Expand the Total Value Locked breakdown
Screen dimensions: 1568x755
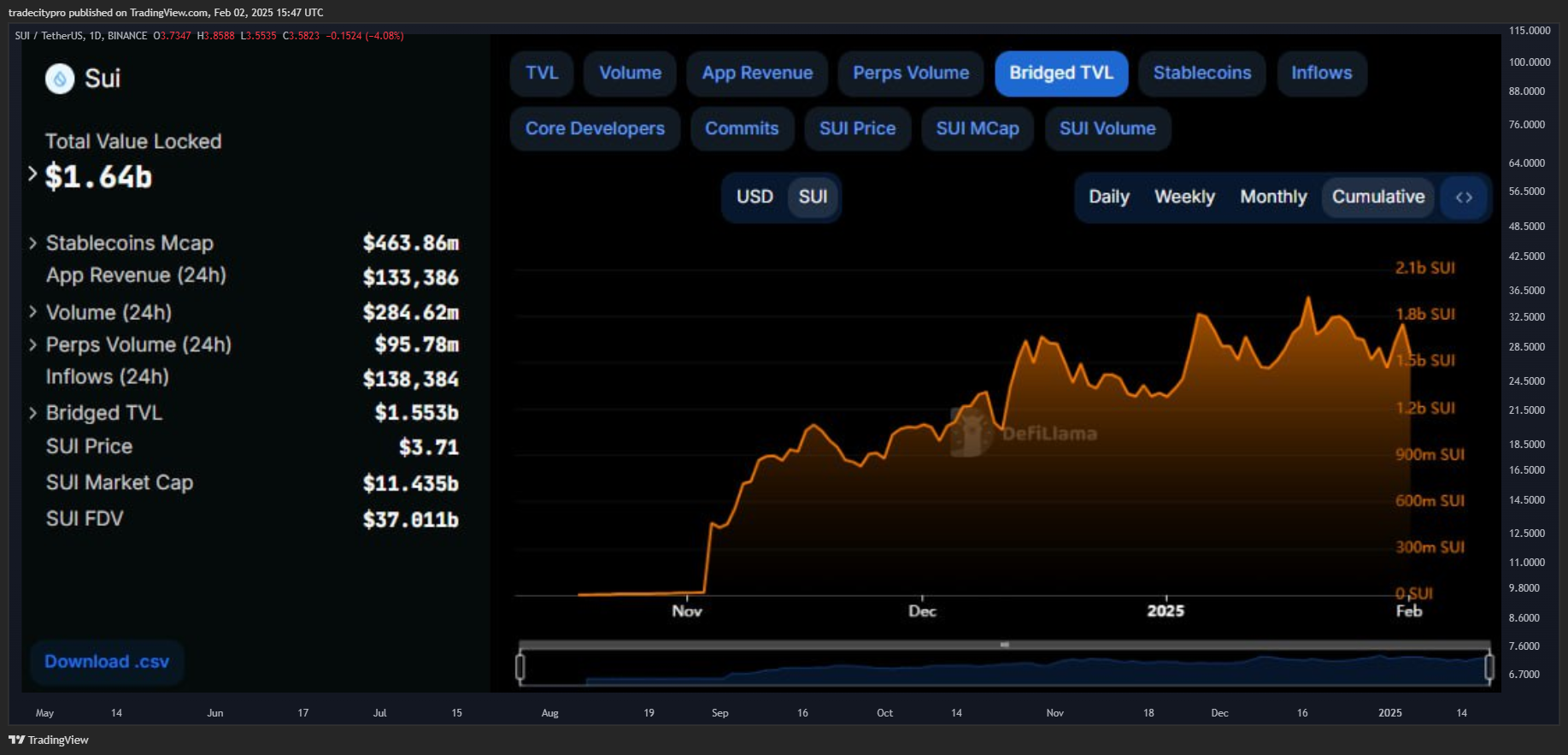click(32, 174)
